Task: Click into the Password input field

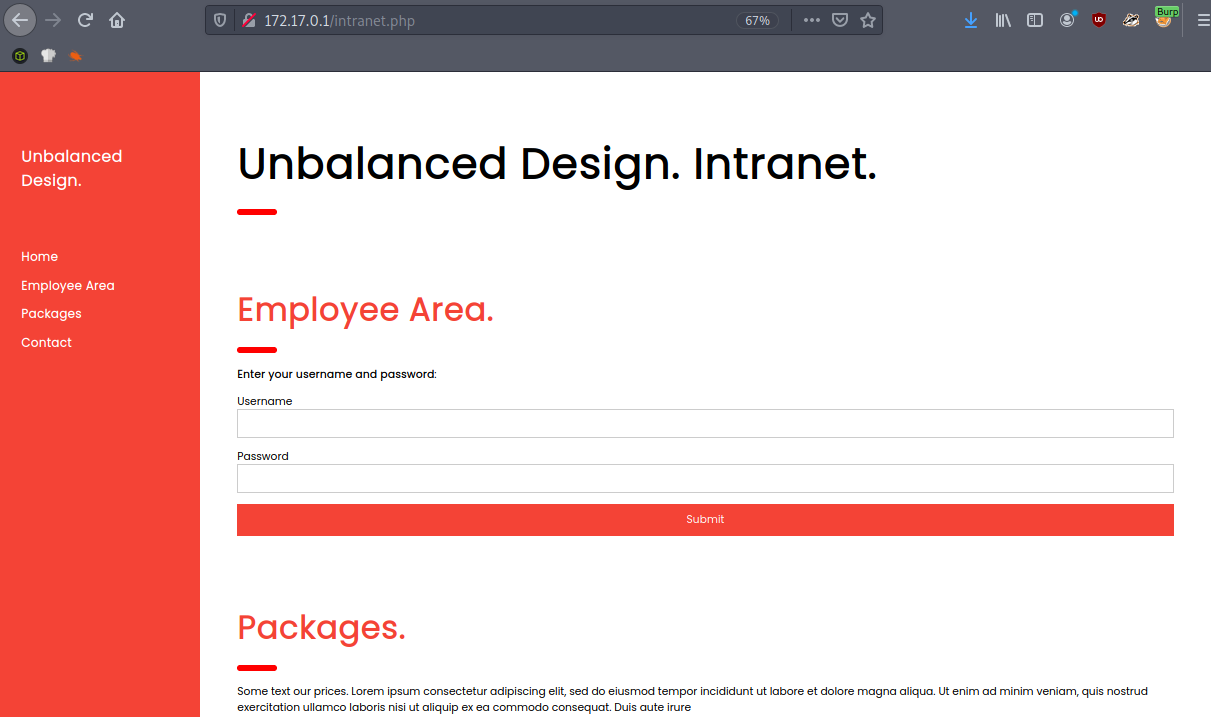Action: (704, 478)
